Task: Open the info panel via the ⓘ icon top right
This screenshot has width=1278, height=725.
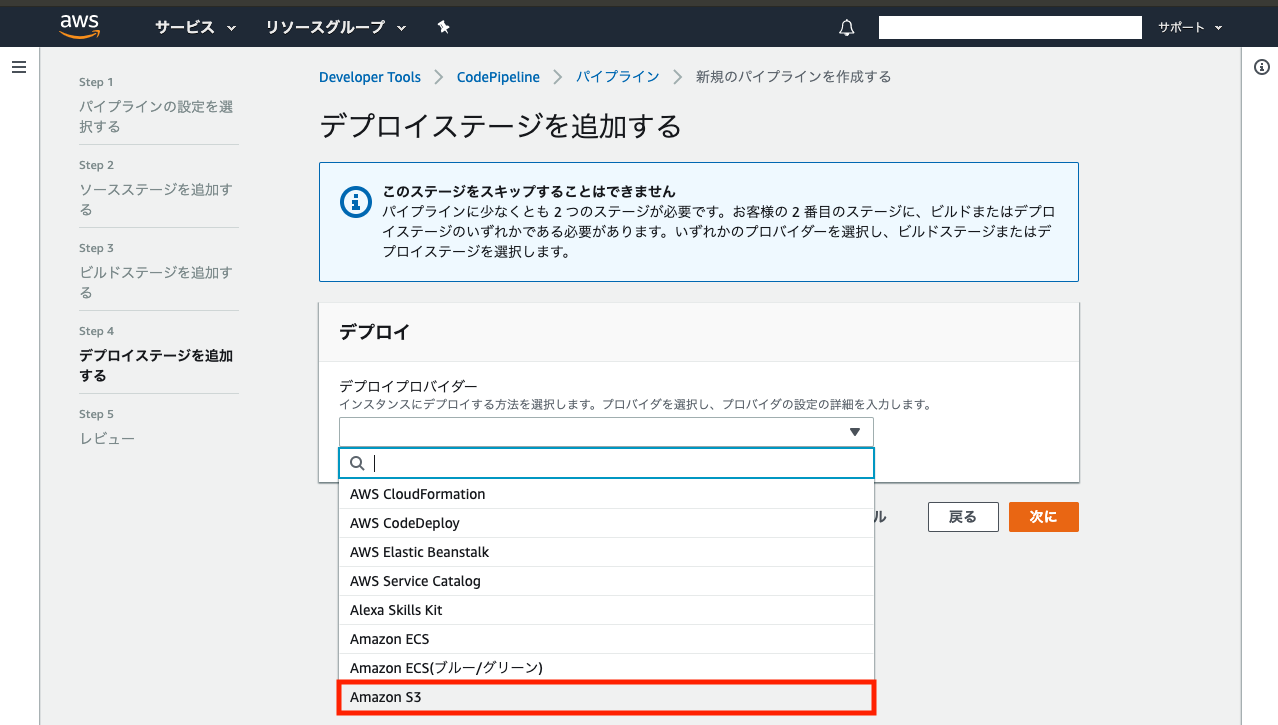Action: coord(1261,65)
